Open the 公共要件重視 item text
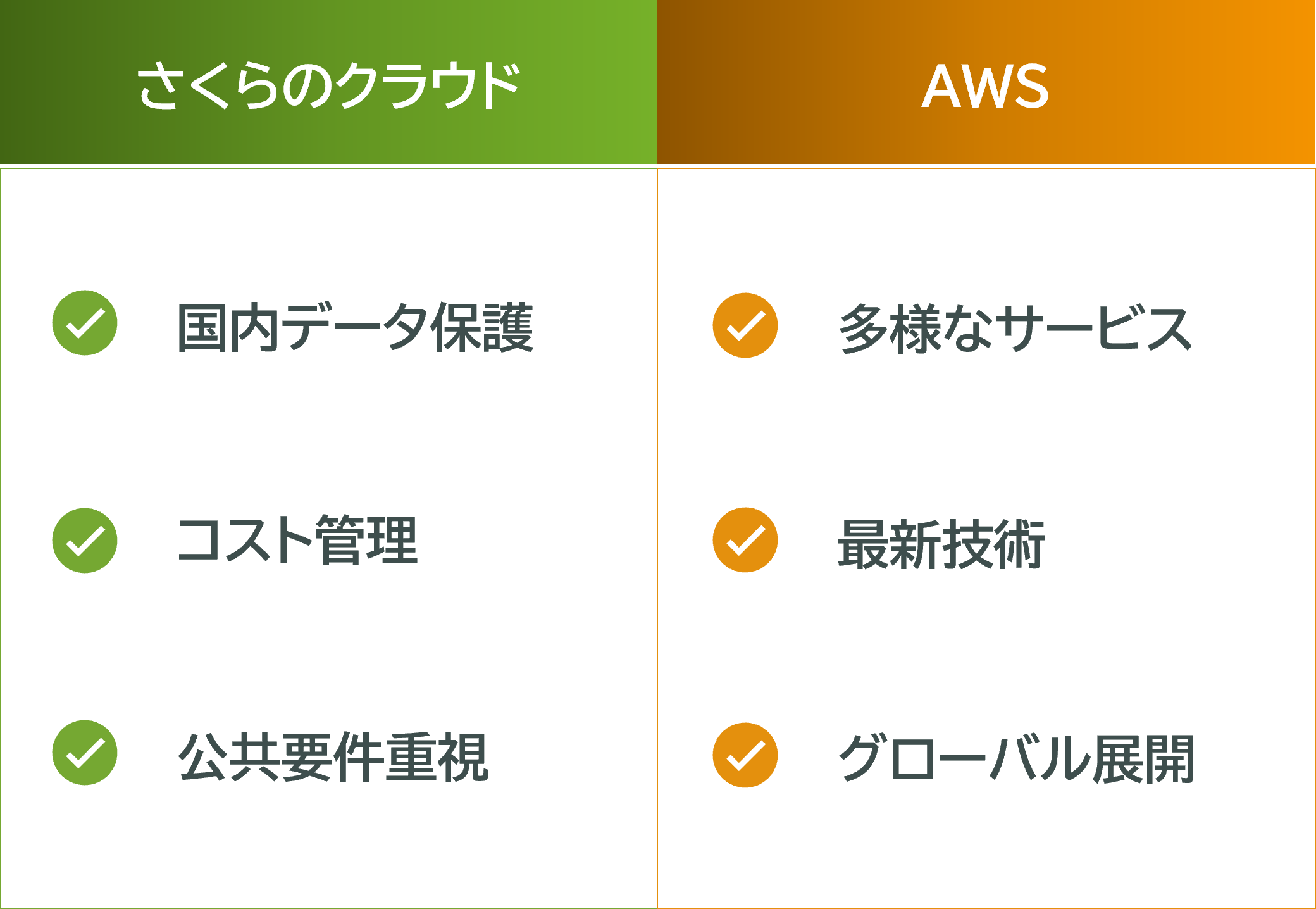 click(x=333, y=757)
